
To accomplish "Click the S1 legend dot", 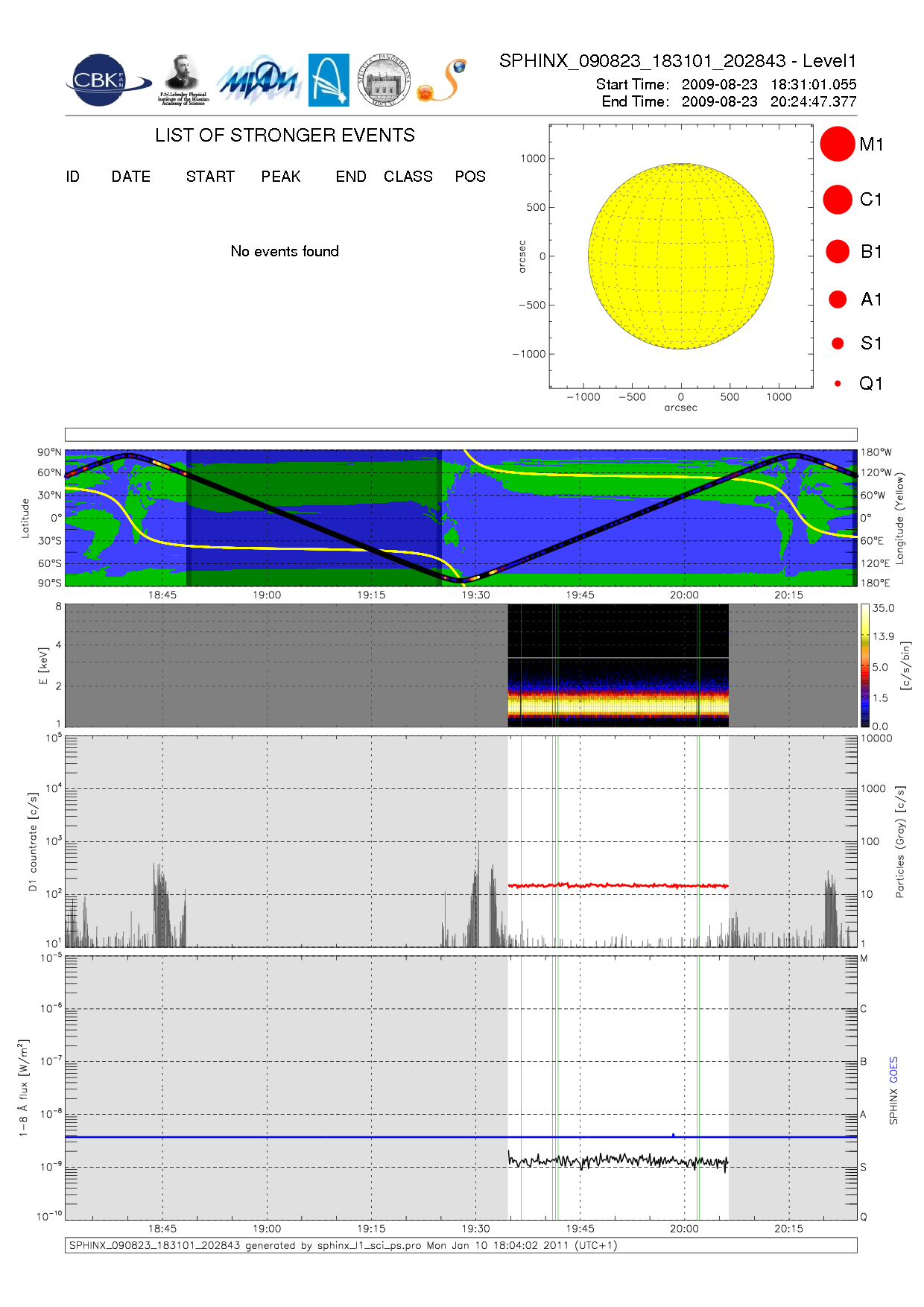I will coord(838,344).
